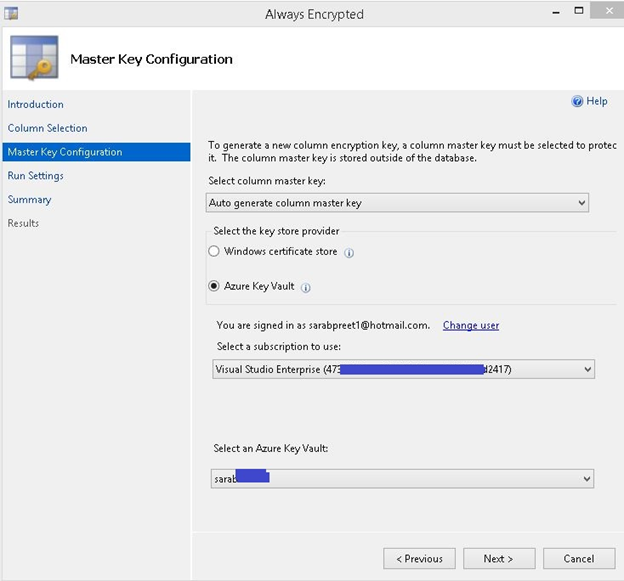Click the info icon beside Azure Key Vault
This screenshot has width=624, height=581.
tap(306, 288)
